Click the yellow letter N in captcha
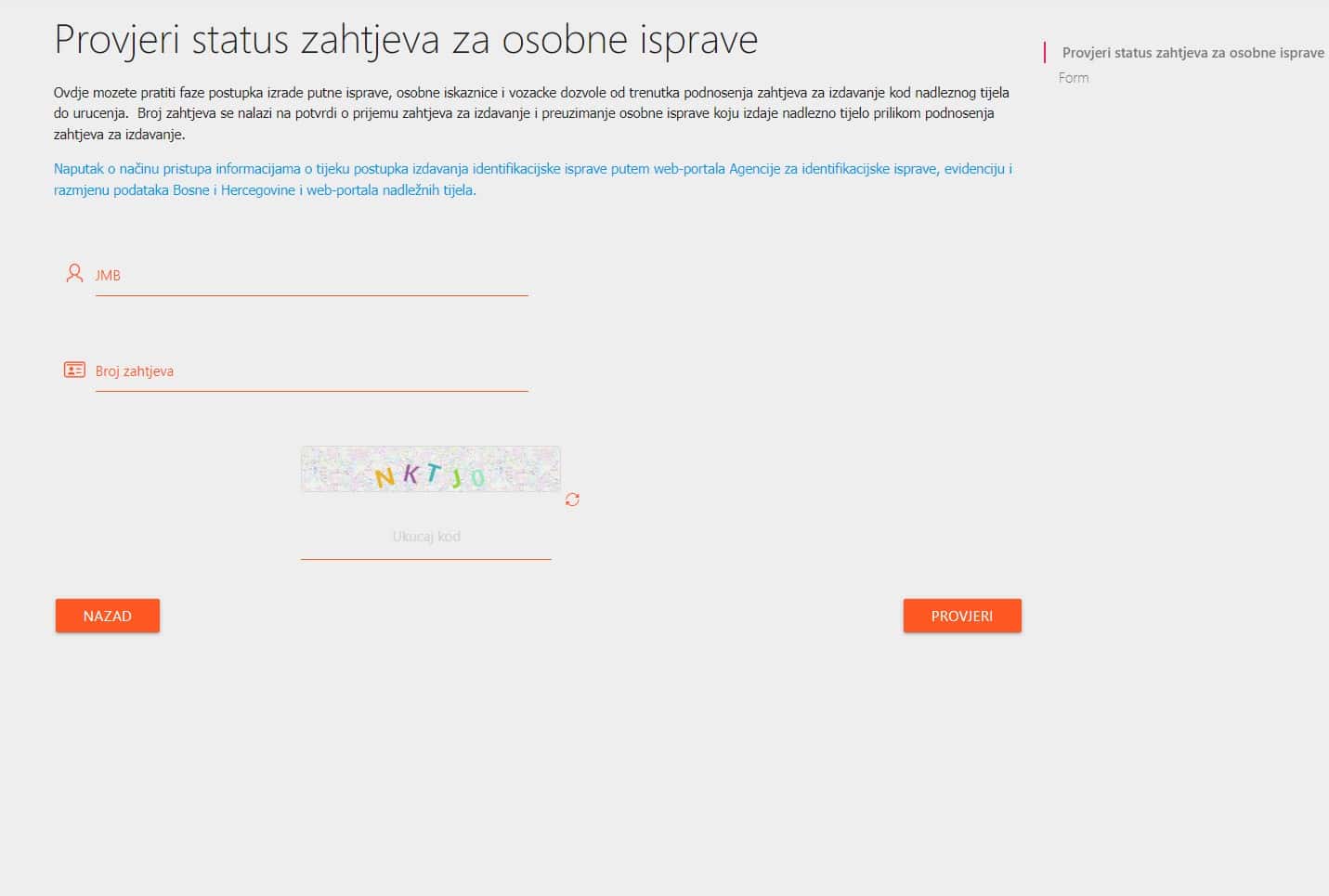This screenshot has width=1329, height=896. [x=384, y=478]
